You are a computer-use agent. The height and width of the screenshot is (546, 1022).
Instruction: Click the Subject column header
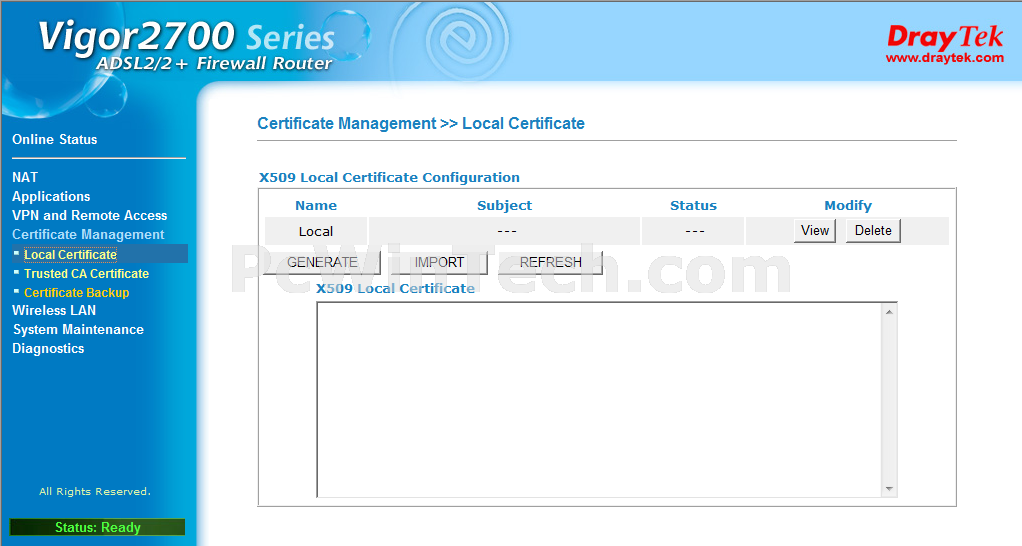tap(504, 205)
